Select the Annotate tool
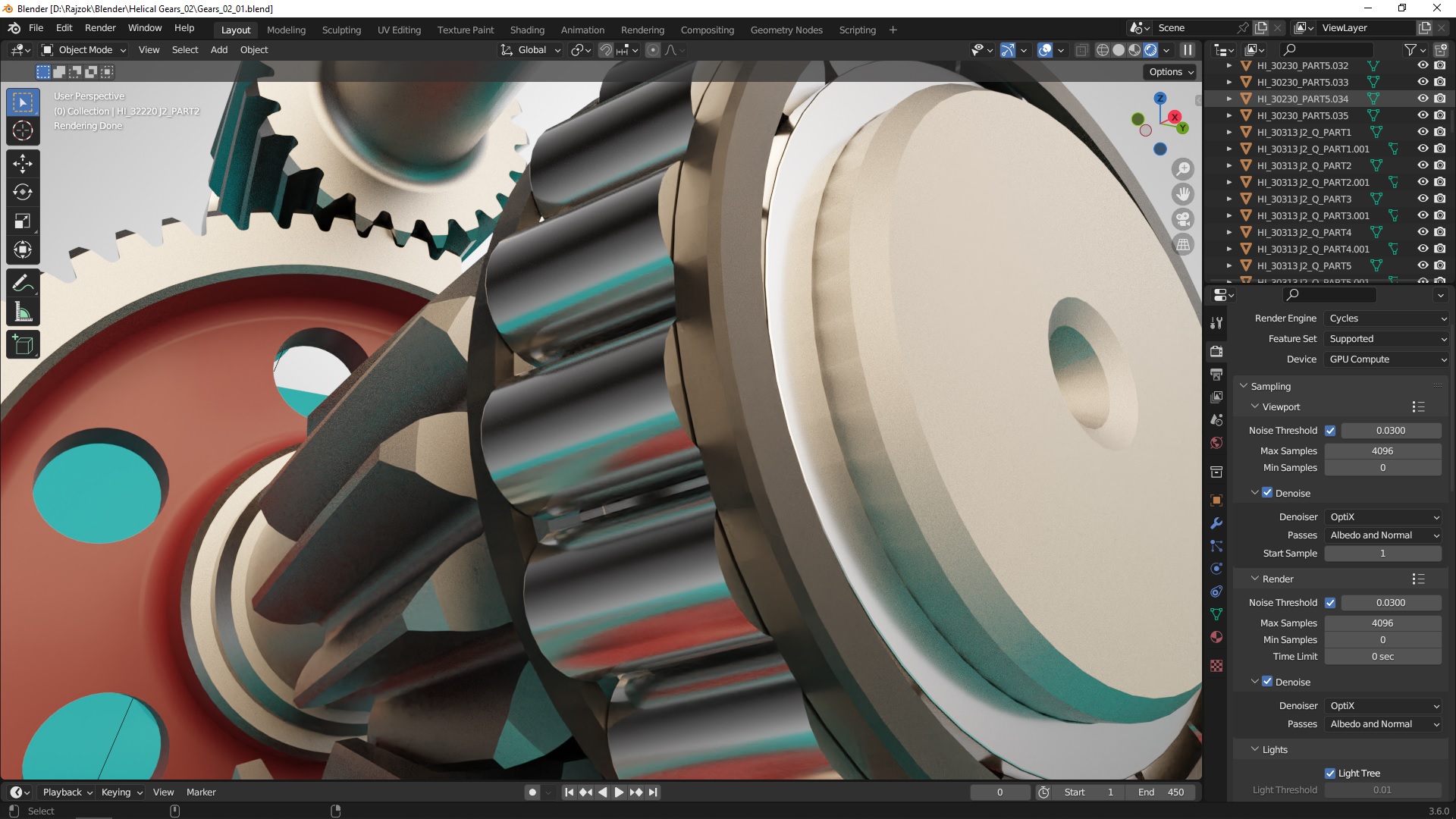The width and height of the screenshot is (1456, 819). (23, 283)
